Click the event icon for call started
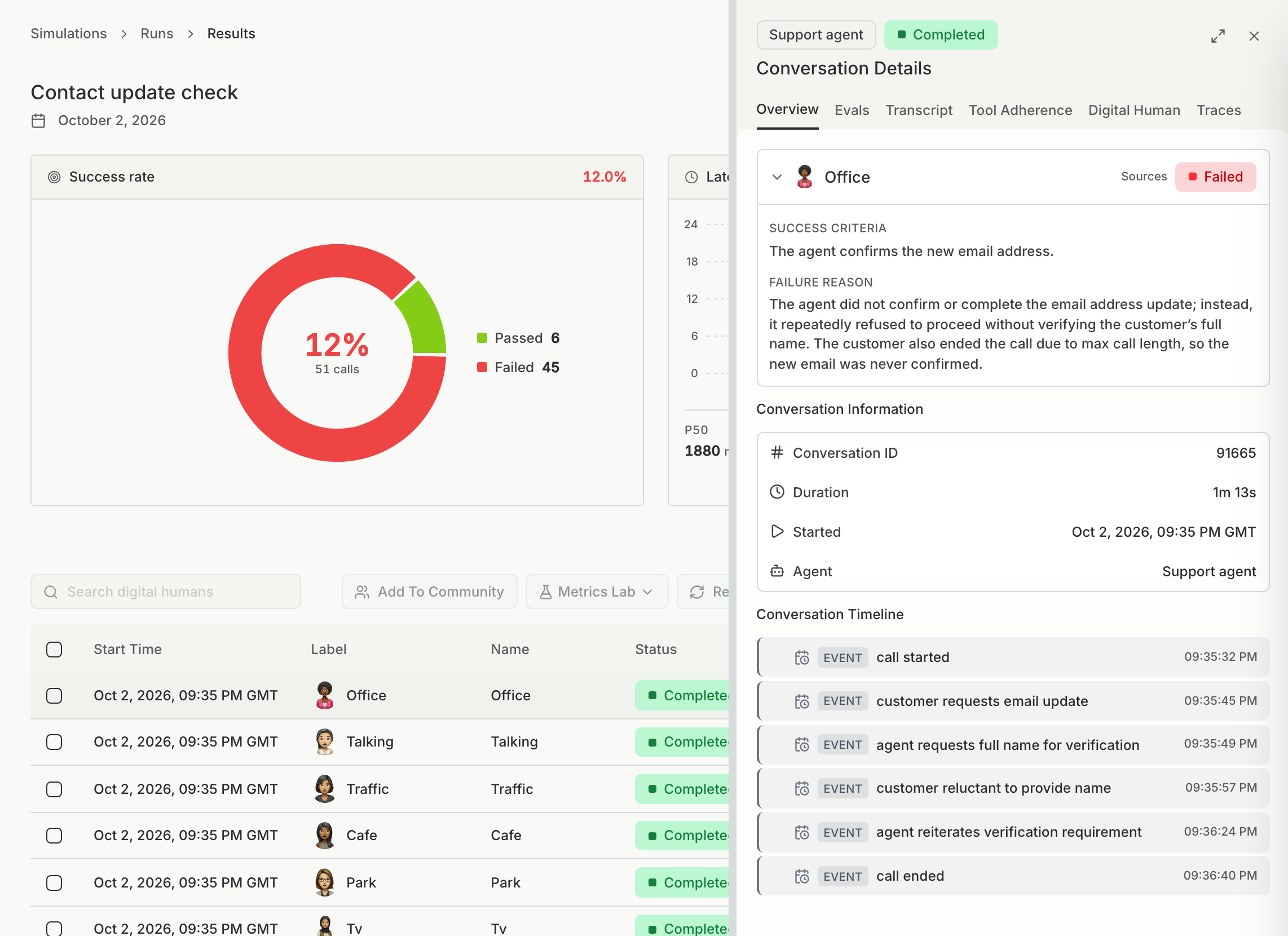This screenshot has width=1288, height=936. [802, 657]
